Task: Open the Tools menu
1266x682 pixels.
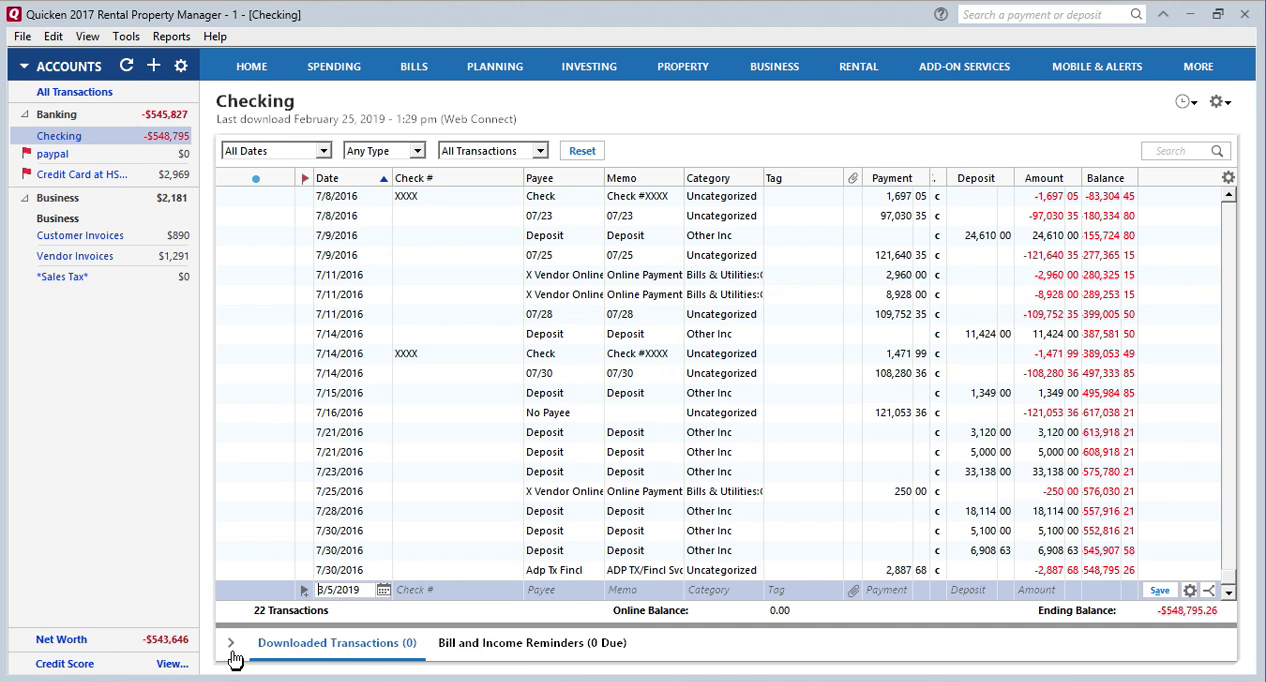Action: click(126, 36)
